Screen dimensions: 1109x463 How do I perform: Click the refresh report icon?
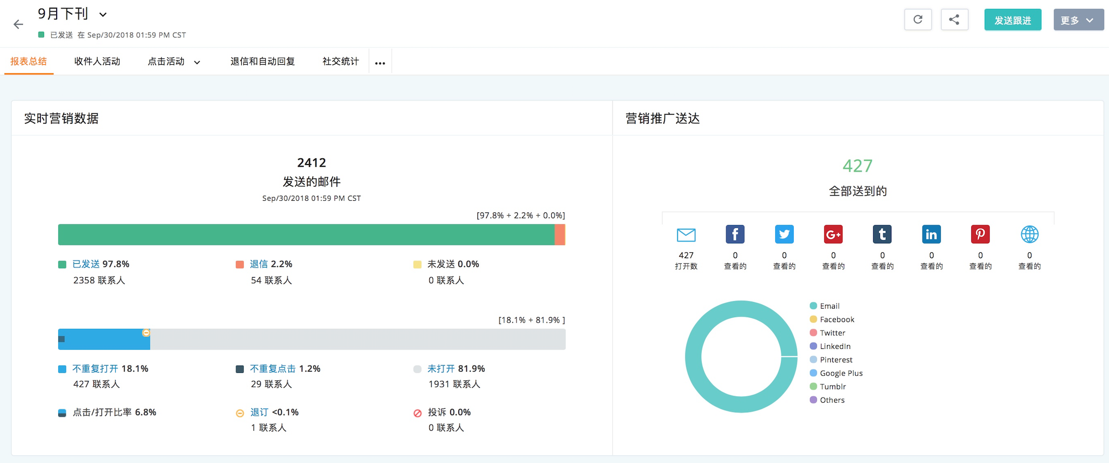coord(917,20)
